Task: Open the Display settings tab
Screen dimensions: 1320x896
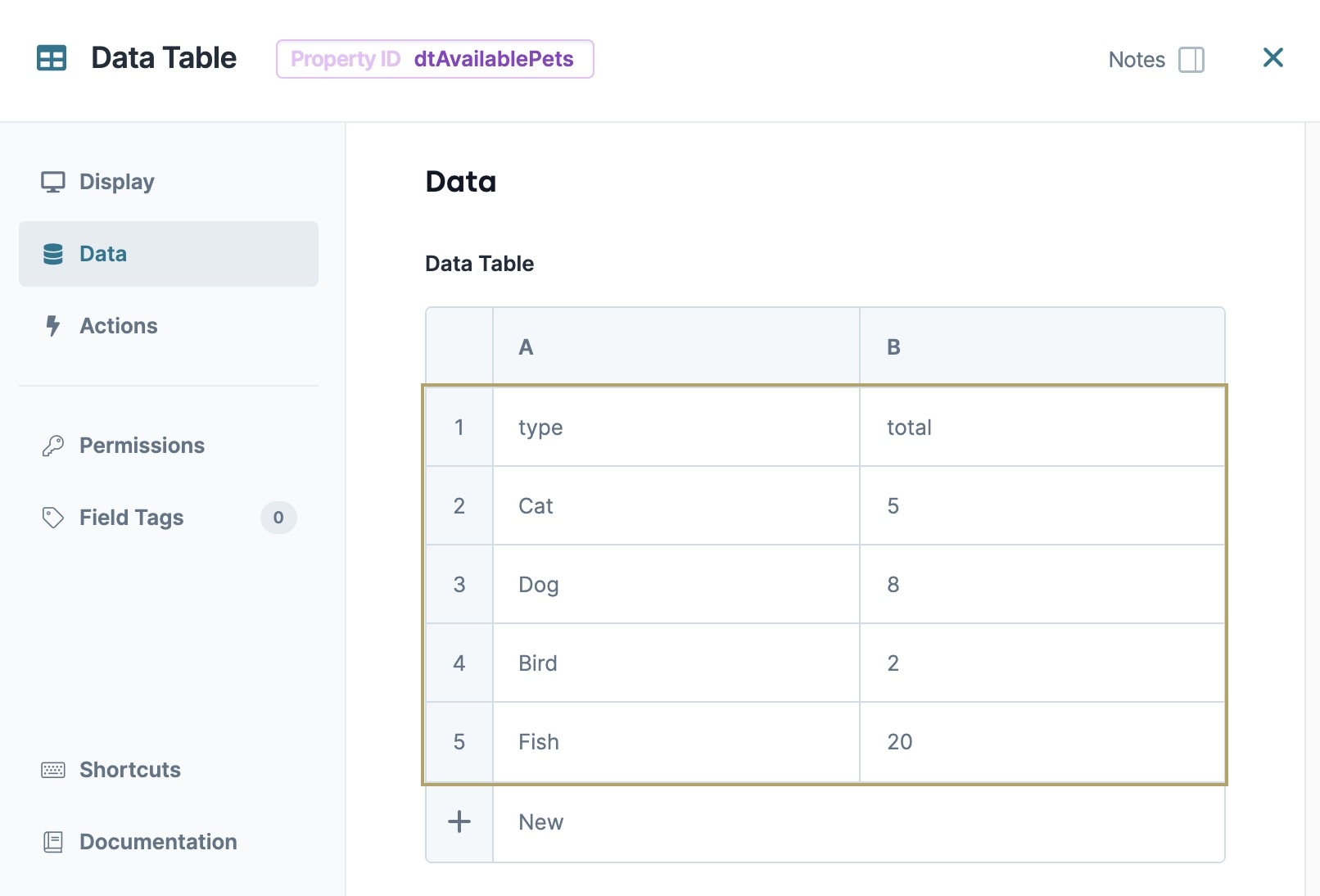Action: 169,182
